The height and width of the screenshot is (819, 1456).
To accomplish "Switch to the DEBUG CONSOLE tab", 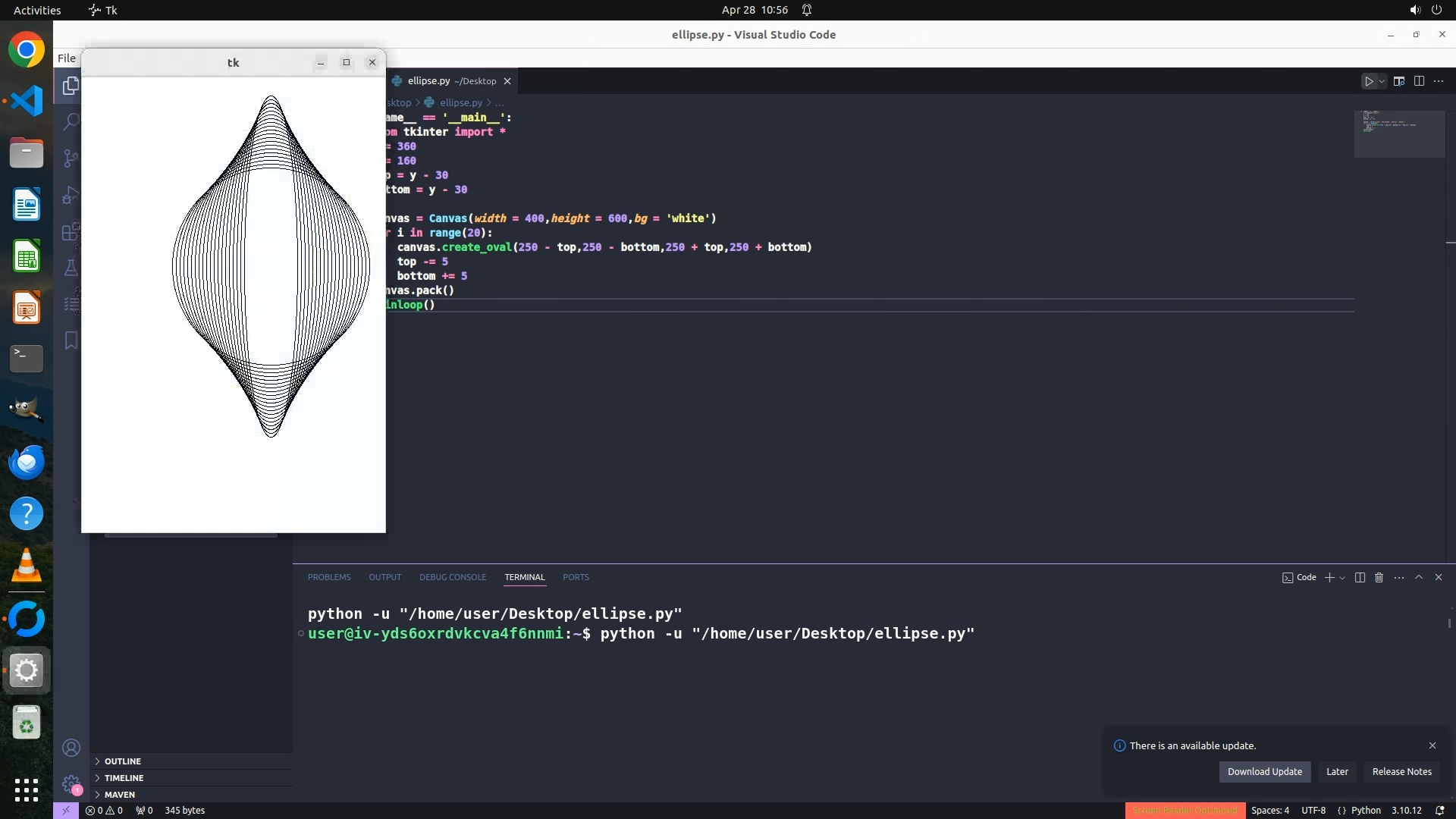I will [453, 577].
